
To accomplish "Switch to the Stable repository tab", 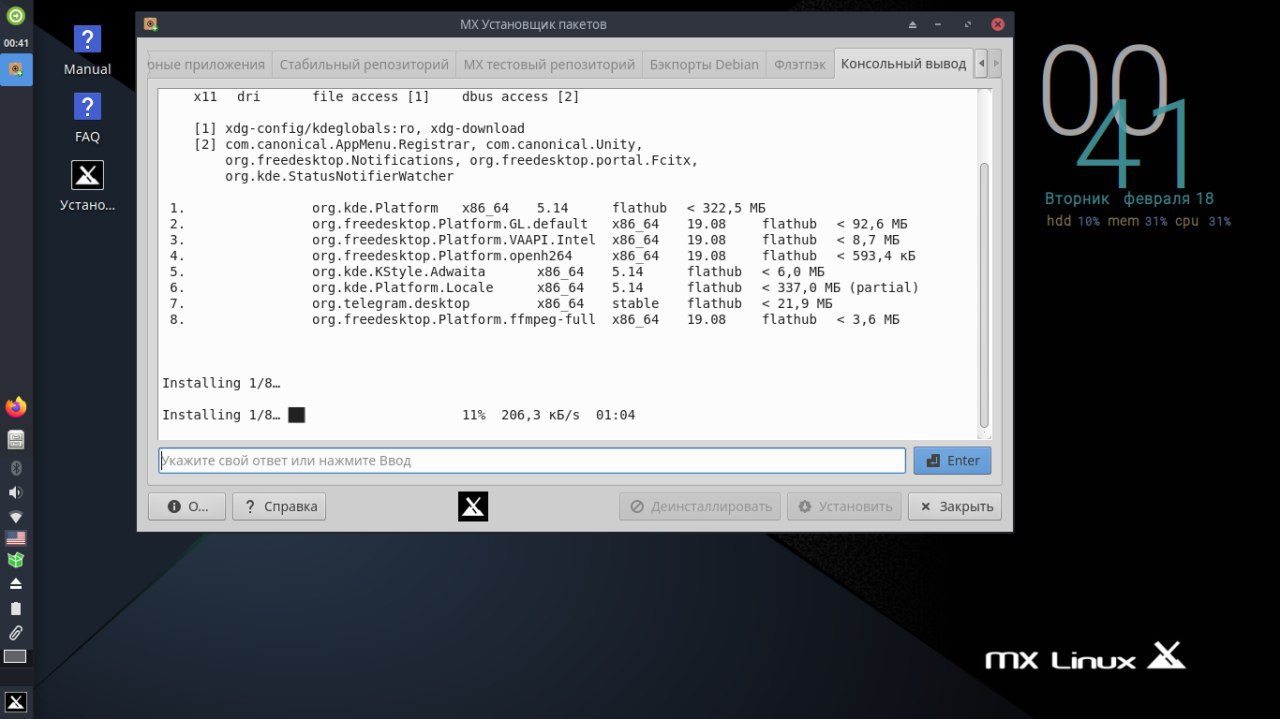I will [x=364, y=64].
